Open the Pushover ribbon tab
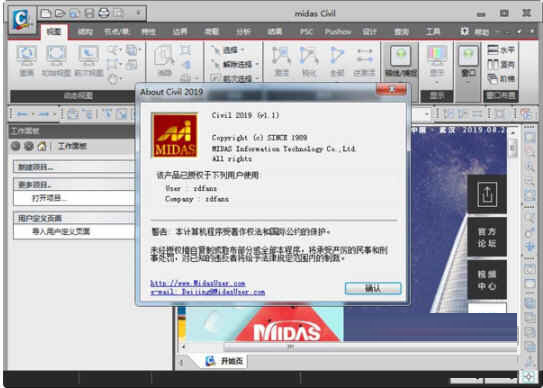 pos(338,32)
